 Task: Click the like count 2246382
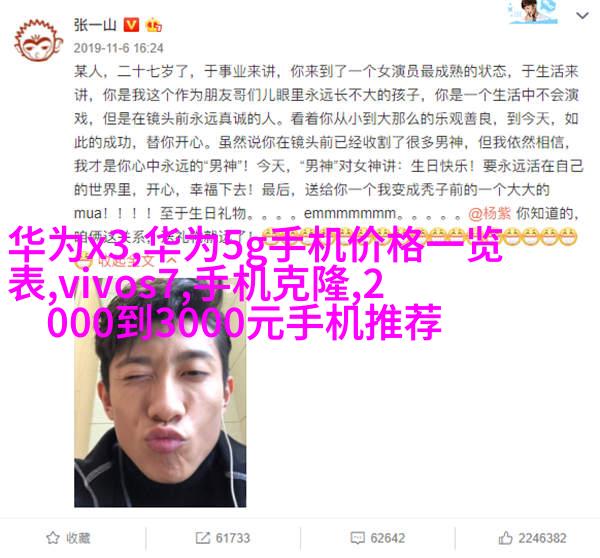(542, 538)
